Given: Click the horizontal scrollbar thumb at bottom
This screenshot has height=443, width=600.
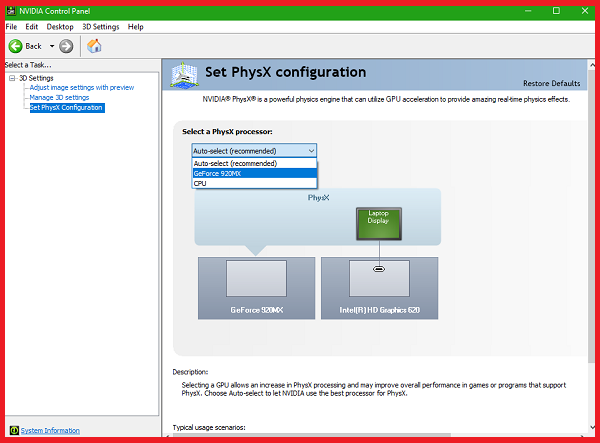Looking at the screenshot, I should (x=311, y=435).
